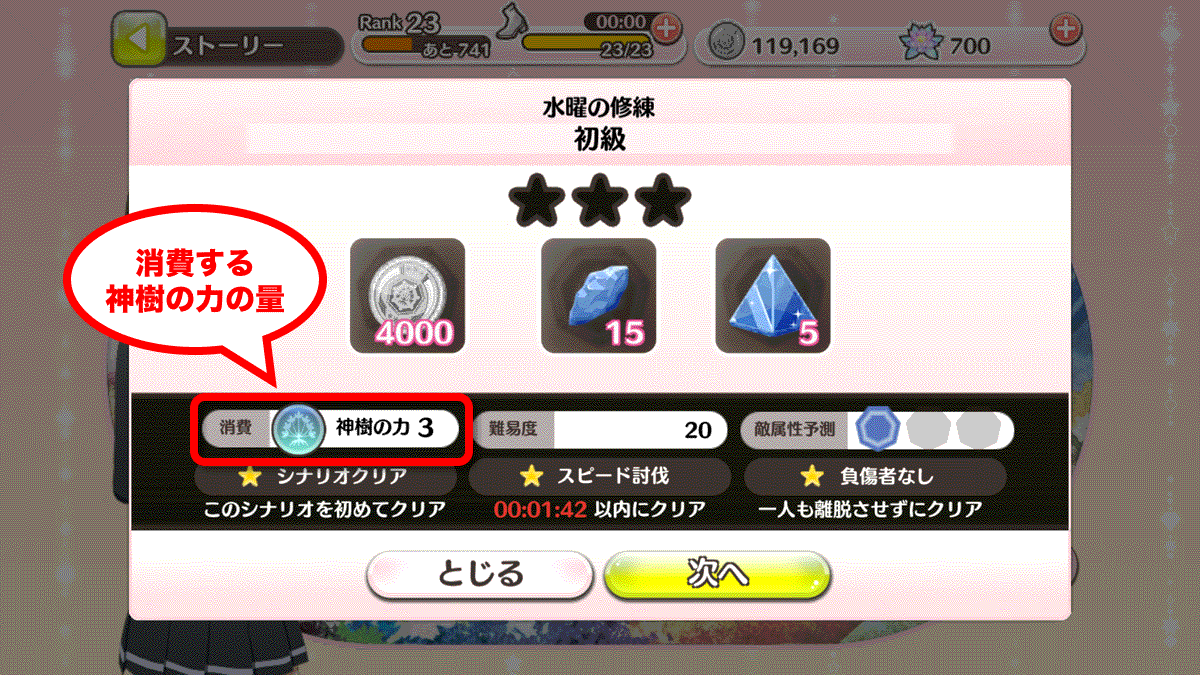Select the blue ore 15 reward
The image size is (1200, 675).
(598, 296)
